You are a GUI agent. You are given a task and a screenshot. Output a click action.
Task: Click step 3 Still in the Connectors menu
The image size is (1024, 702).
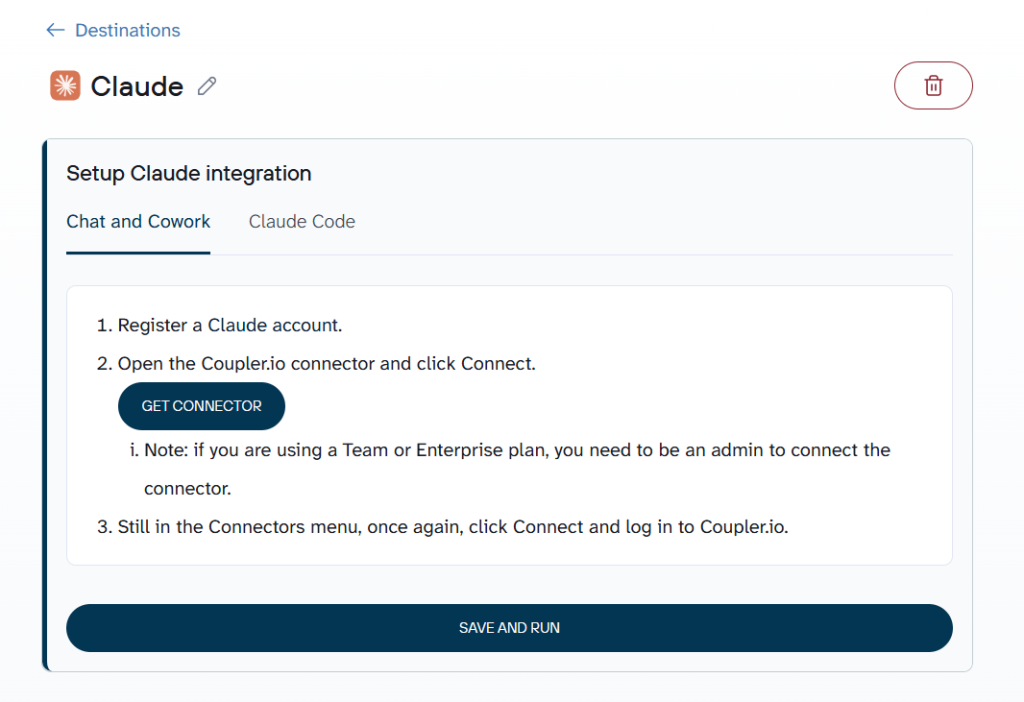pos(443,527)
